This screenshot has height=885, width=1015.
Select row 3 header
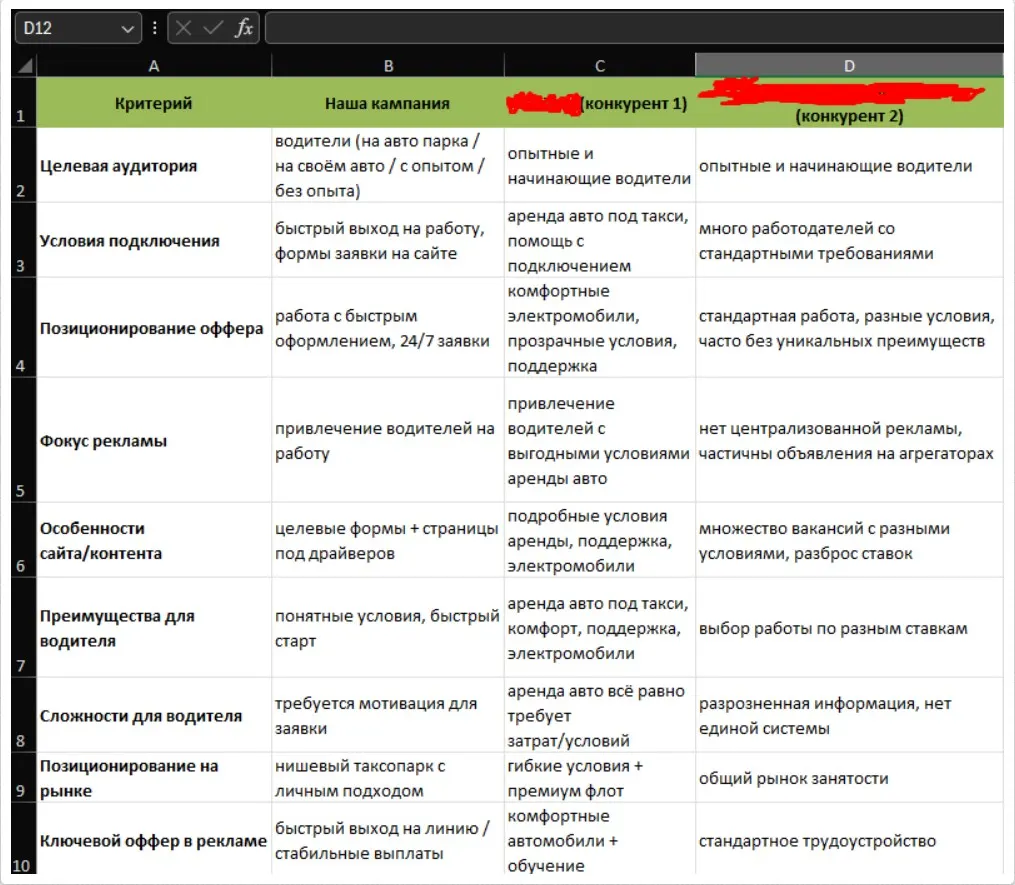click(x=24, y=240)
